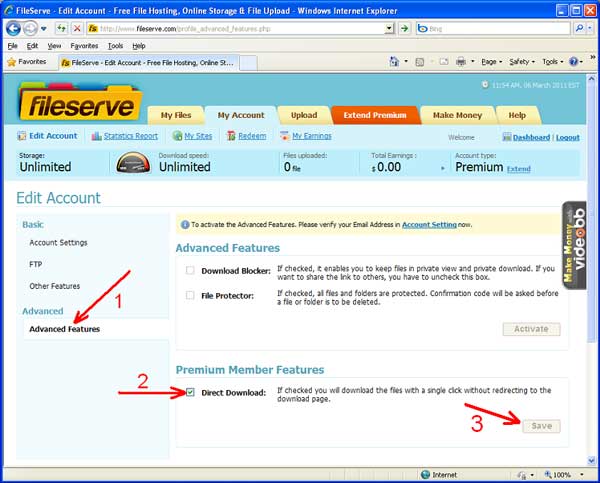This screenshot has width=600, height=483.
Task: Click the Print icon
Action: pyautogui.click(x=461, y=62)
